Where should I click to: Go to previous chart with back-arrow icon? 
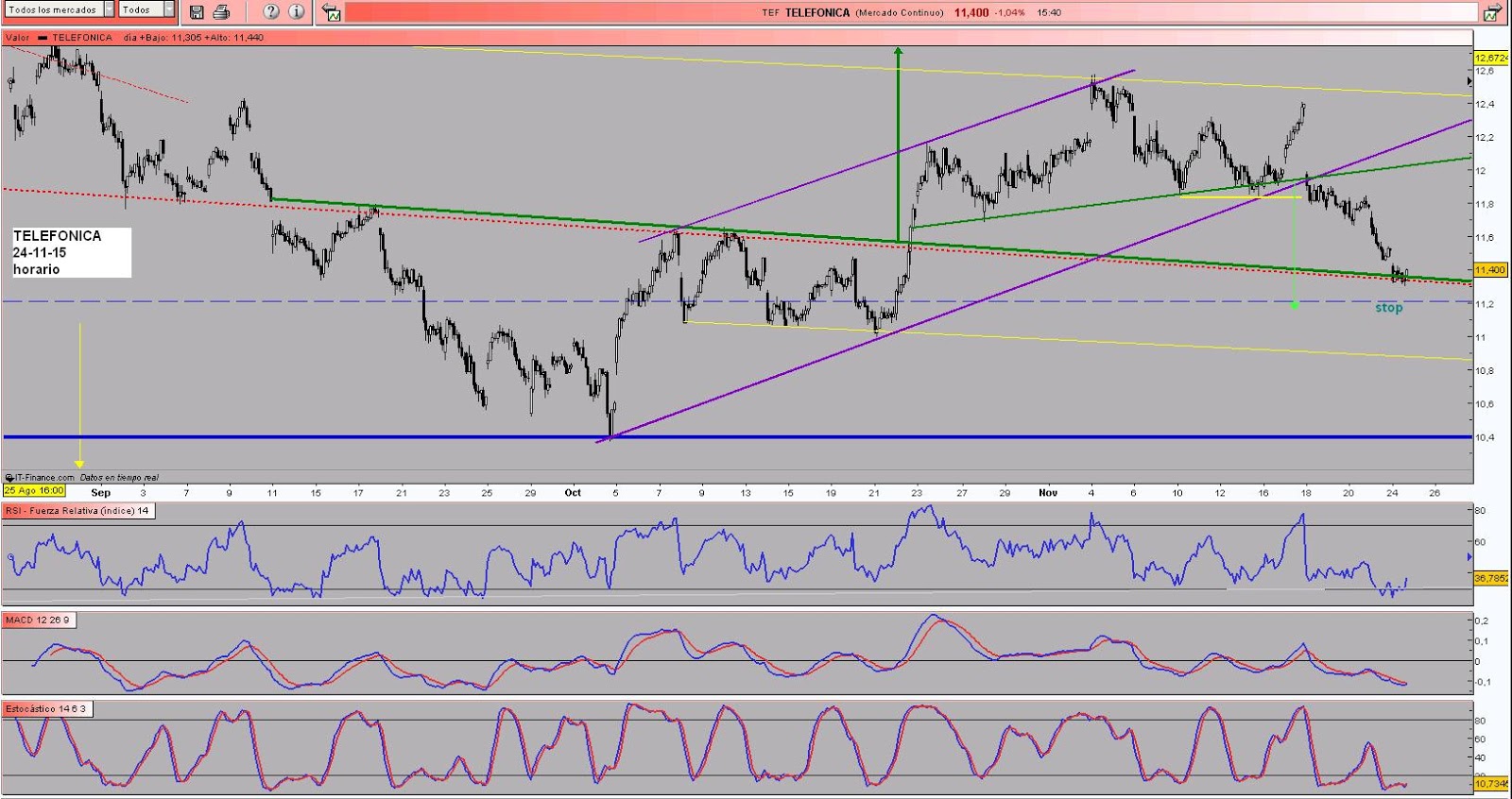332,12
